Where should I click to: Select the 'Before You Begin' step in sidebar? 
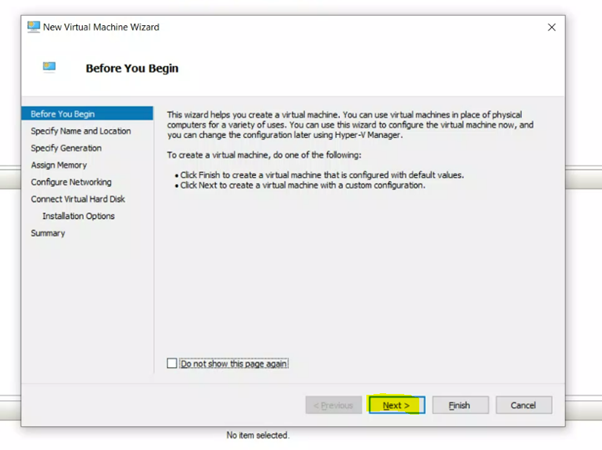pos(63,114)
